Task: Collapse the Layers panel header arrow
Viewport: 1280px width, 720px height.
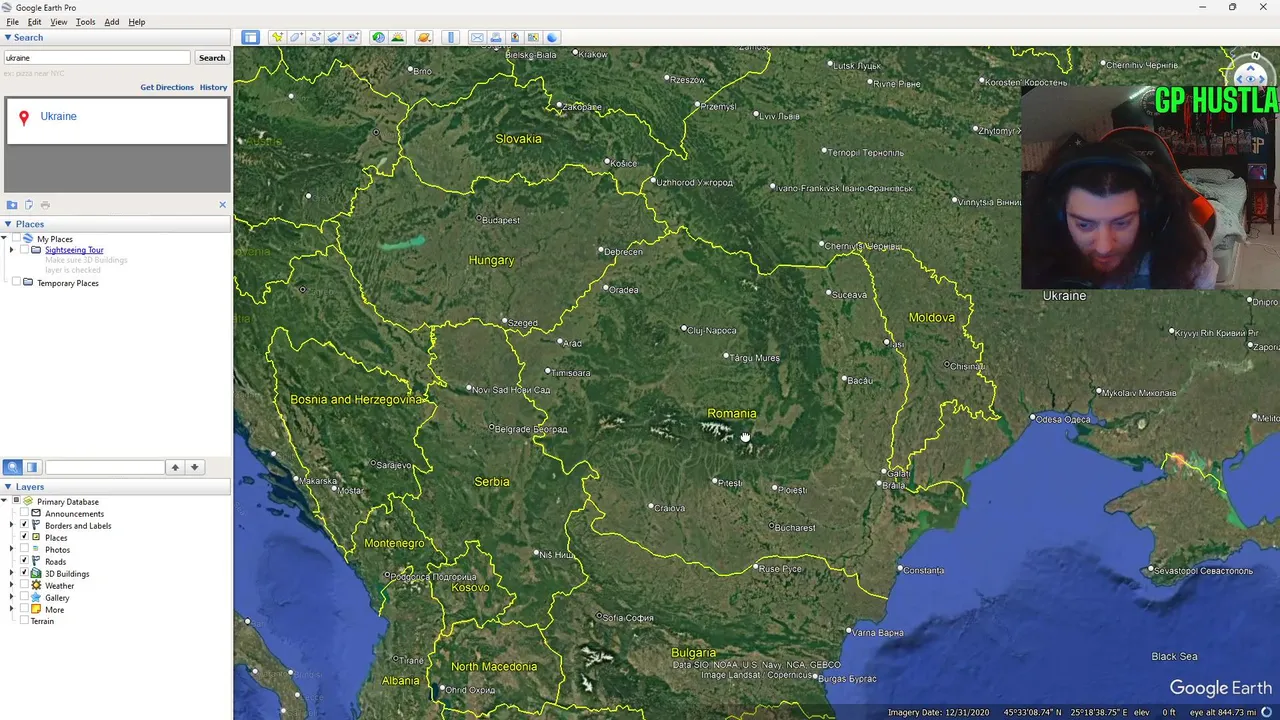Action: 8,487
